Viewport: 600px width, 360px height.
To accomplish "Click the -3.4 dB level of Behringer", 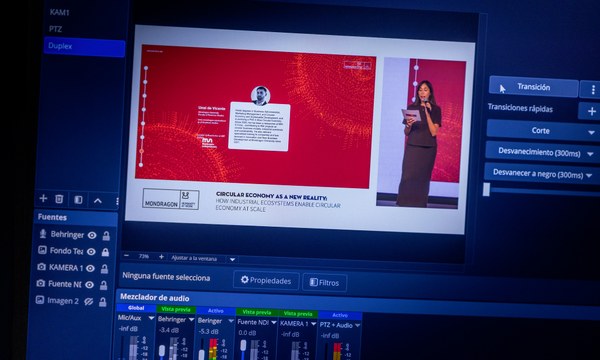I will coord(169,330).
